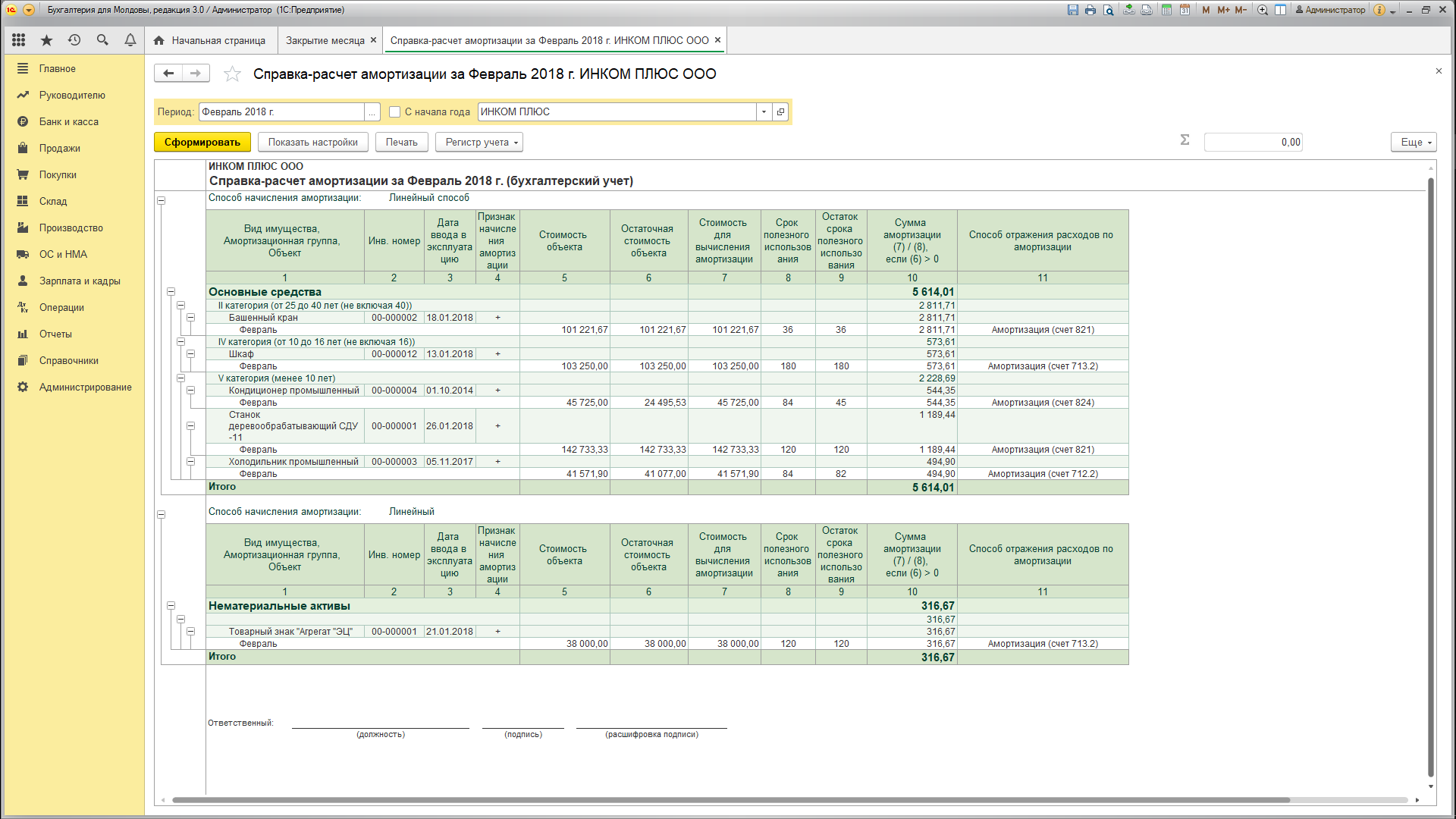Open the history clock icon

(x=74, y=40)
